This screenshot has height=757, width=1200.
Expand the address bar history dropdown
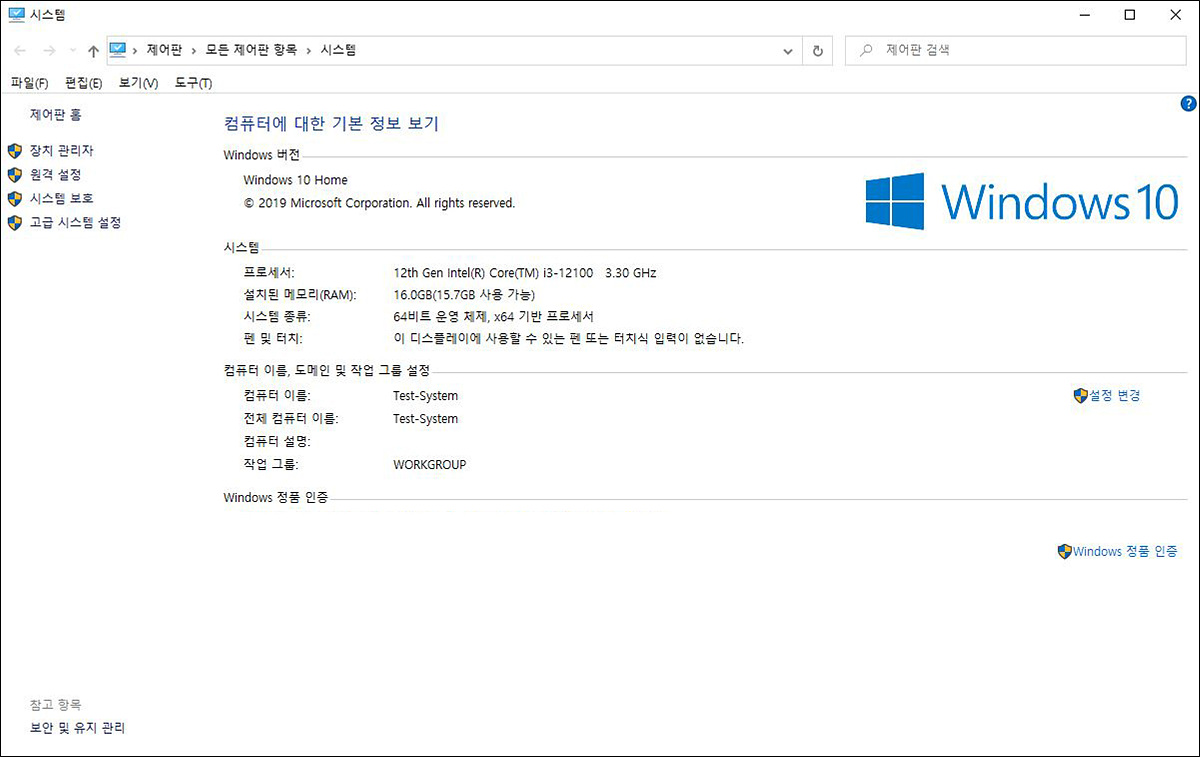(x=788, y=51)
